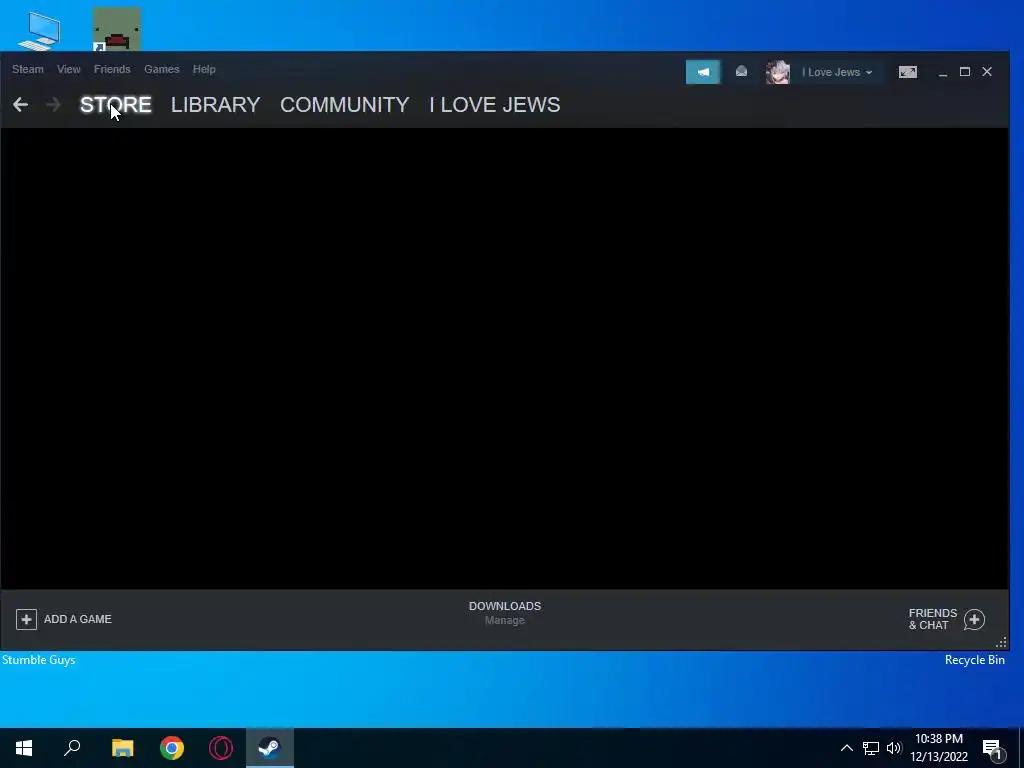1024x768 pixels.
Task: Switch to the COMMUNITY tab
Action: tap(344, 104)
